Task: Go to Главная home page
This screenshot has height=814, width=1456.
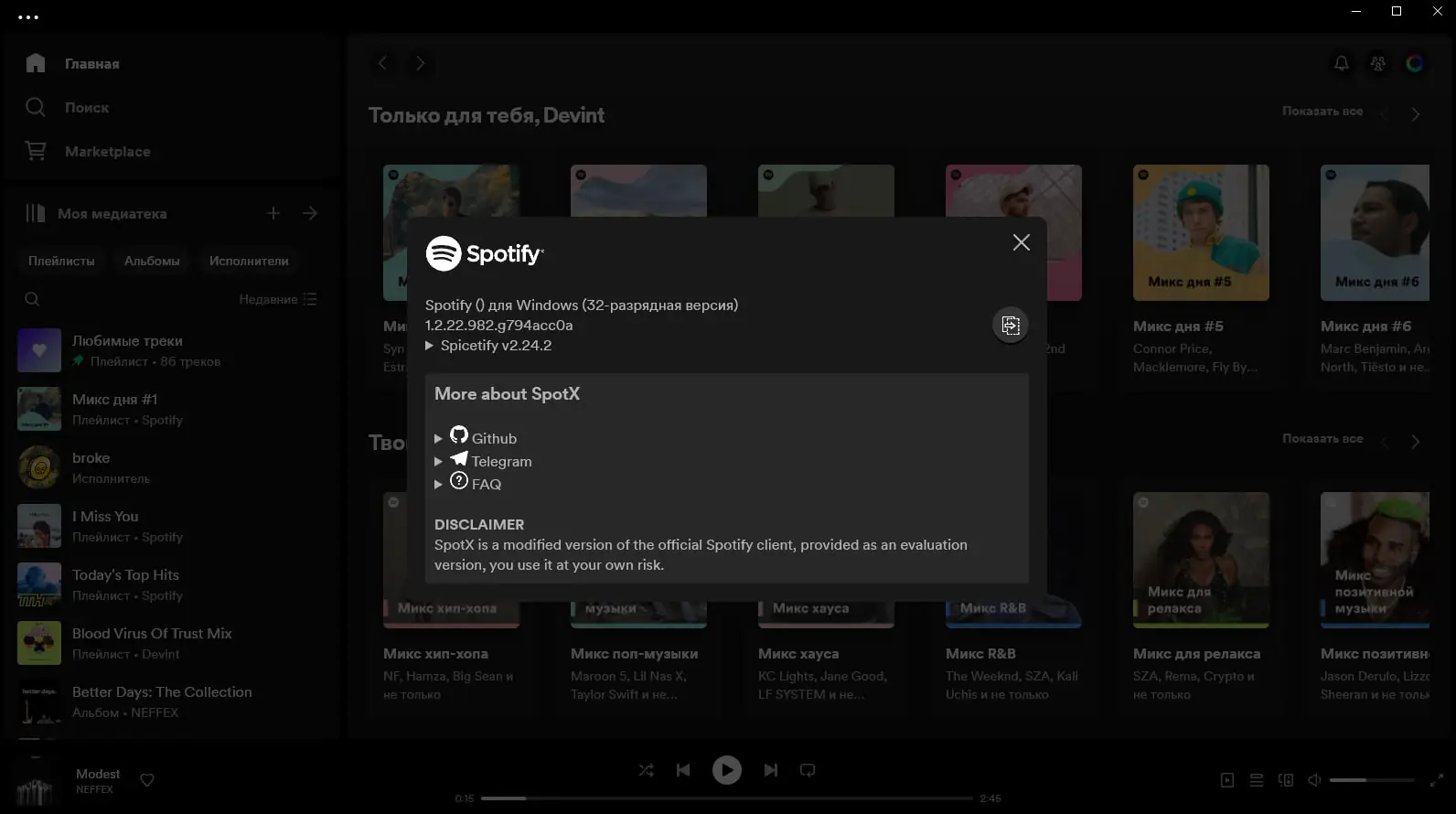Action: coord(73,63)
